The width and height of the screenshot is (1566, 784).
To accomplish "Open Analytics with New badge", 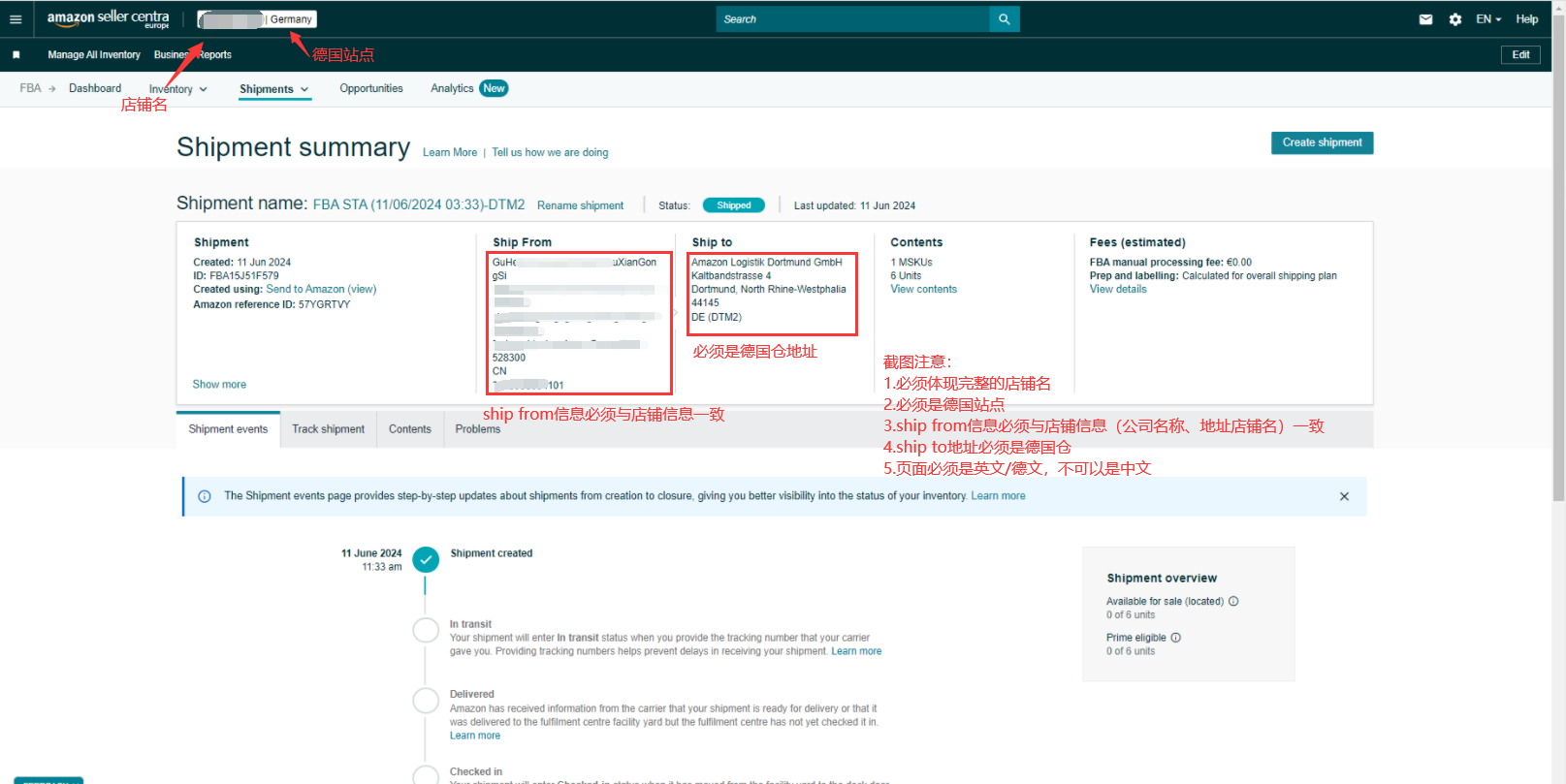I will pyautogui.click(x=469, y=88).
